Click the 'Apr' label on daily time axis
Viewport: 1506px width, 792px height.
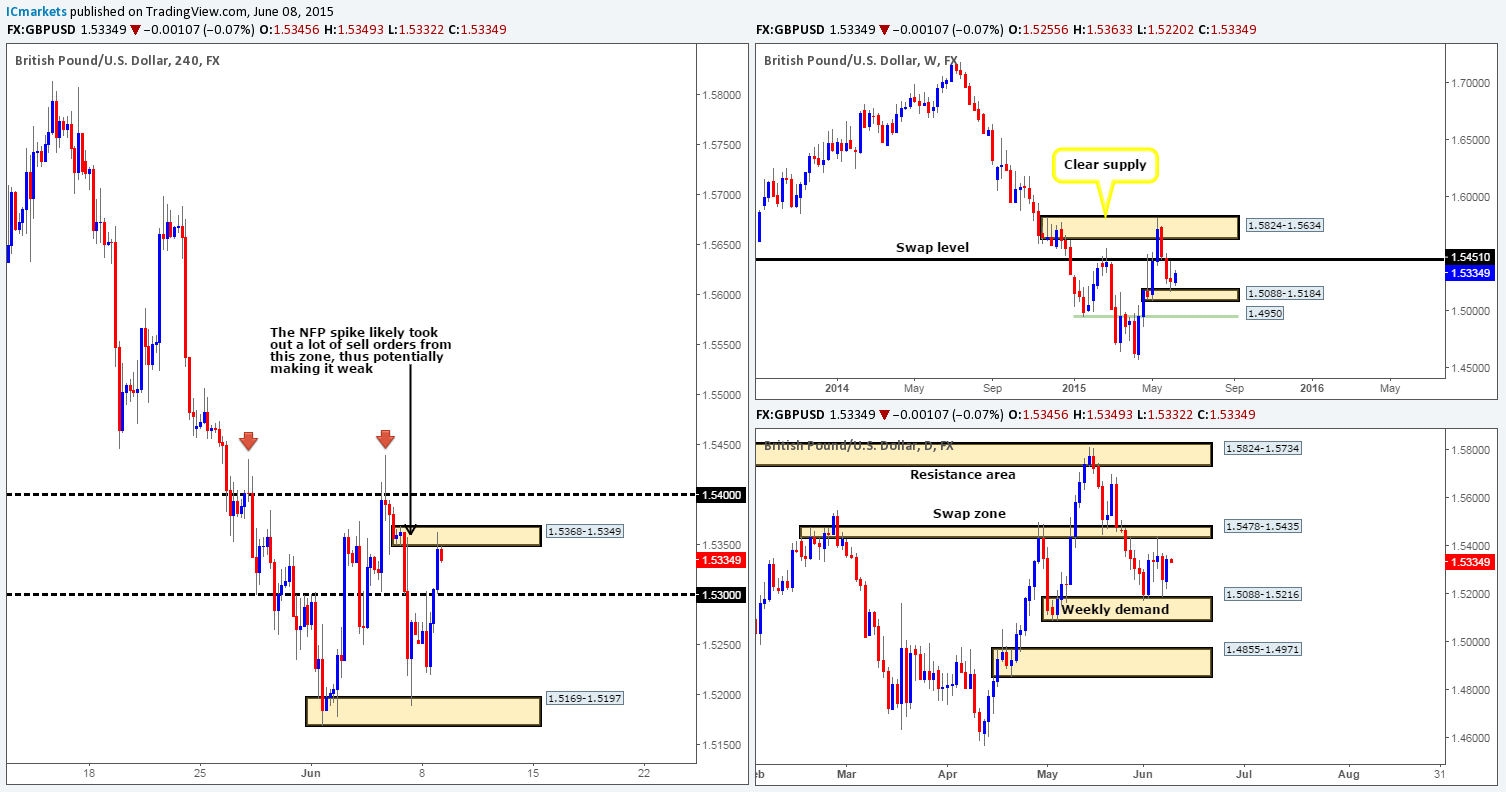coord(950,773)
